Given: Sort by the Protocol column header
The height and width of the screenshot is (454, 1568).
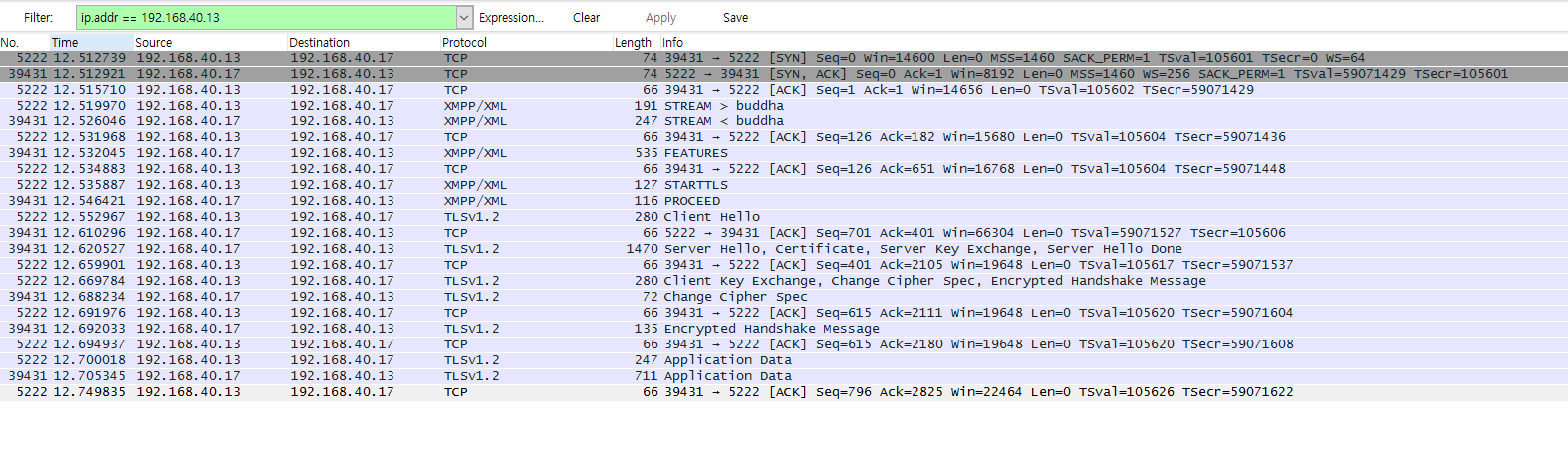Looking at the screenshot, I should (527, 42).
